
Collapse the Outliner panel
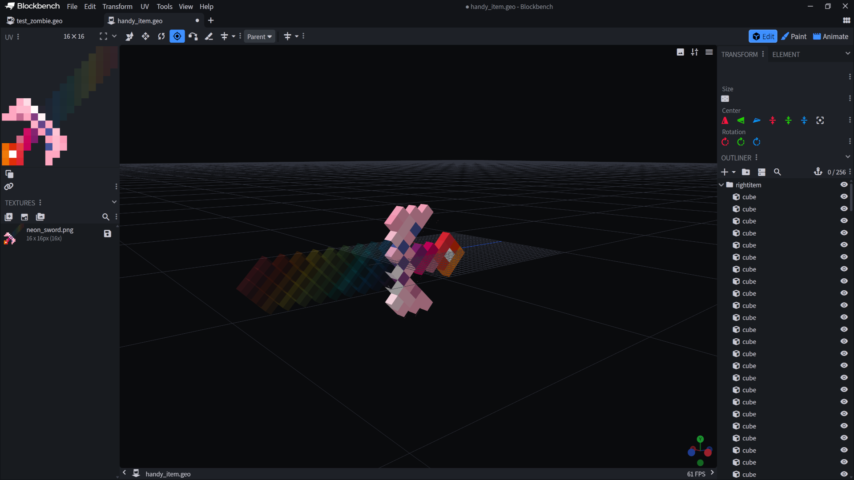click(847, 157)
